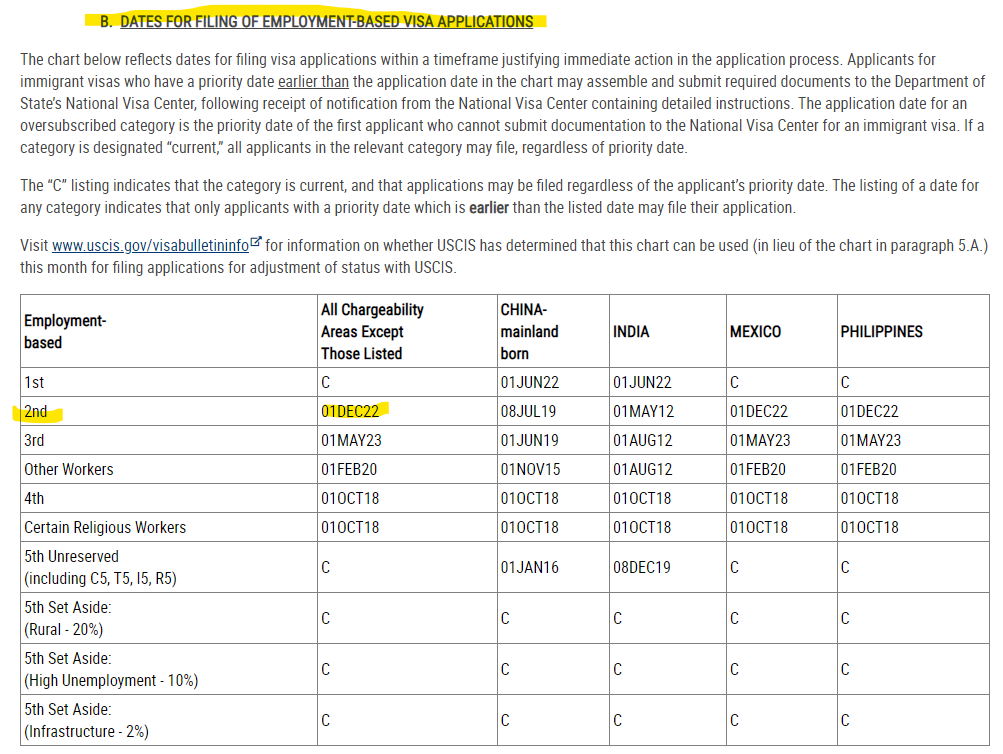
Task: Click 01OCT18 in 4th row All Chargeability column
Action: pos(350,498)
